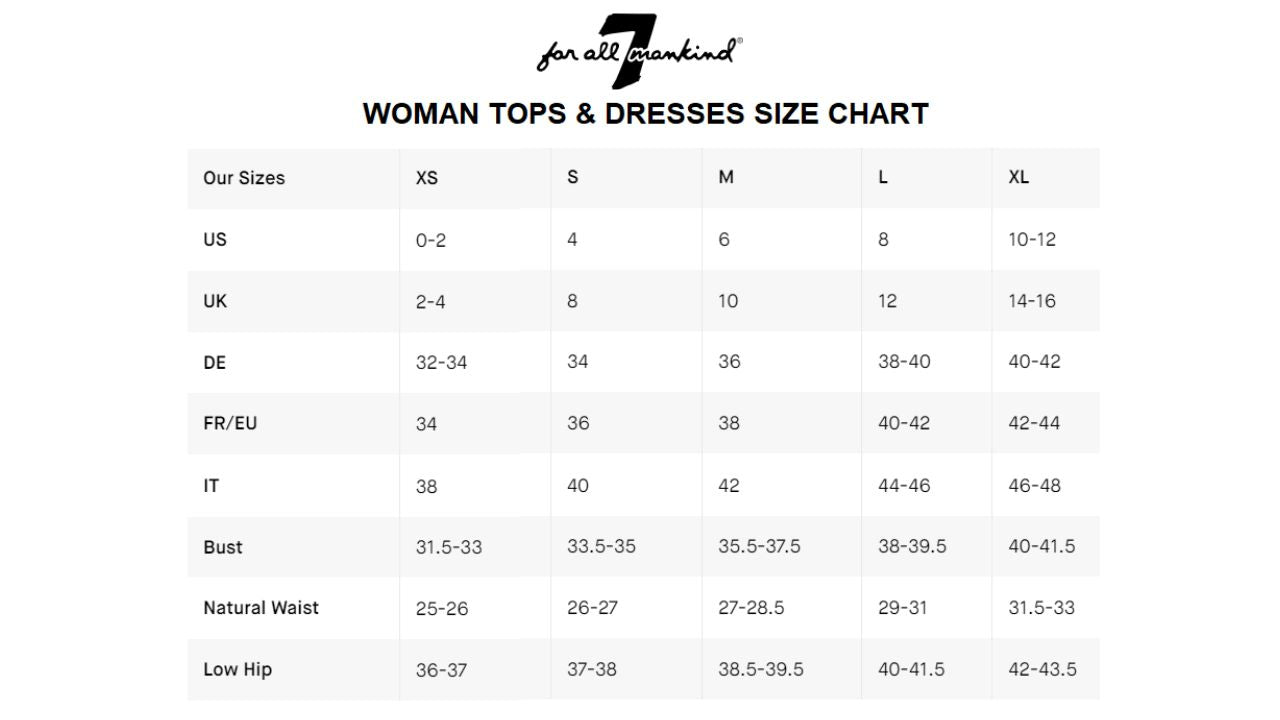
Task: Click the Our Sizes header cell
Action: [244, 178]
